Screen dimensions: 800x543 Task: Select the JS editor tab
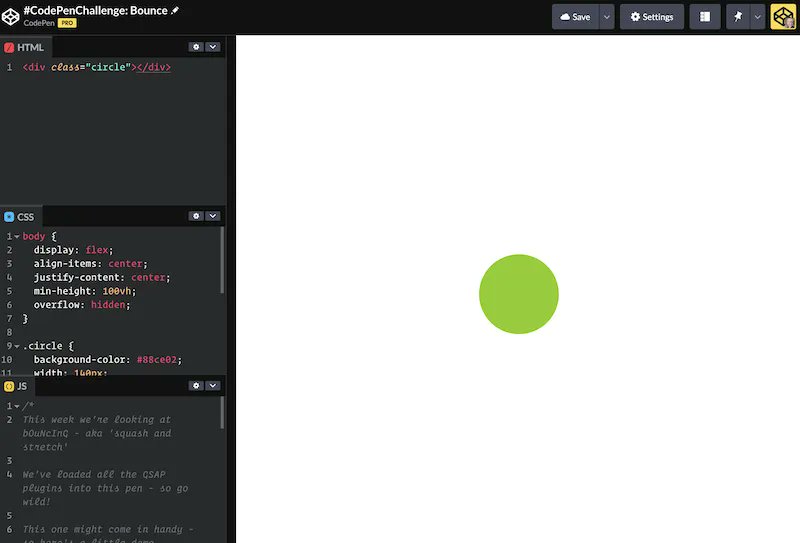(x=17, y=386)
